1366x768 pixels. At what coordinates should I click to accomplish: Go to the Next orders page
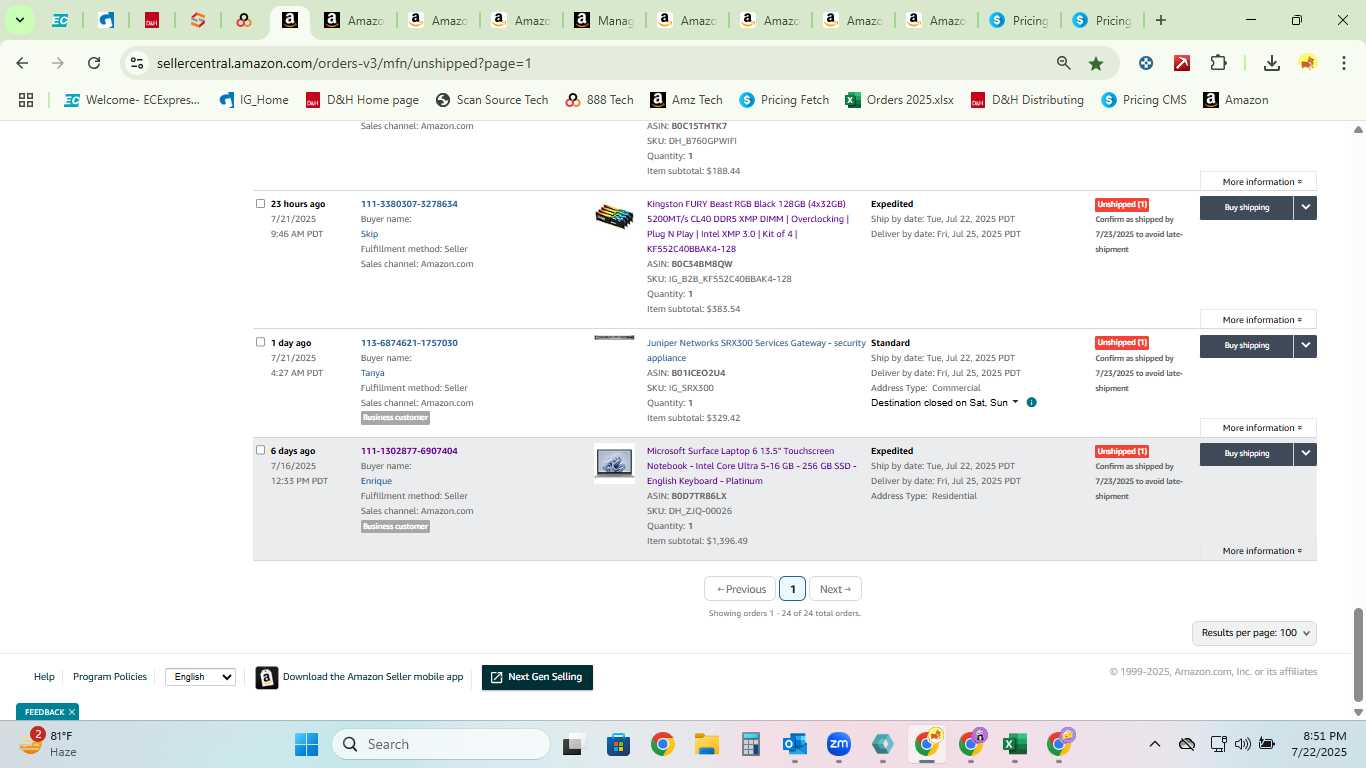click(x=835, y=589)
